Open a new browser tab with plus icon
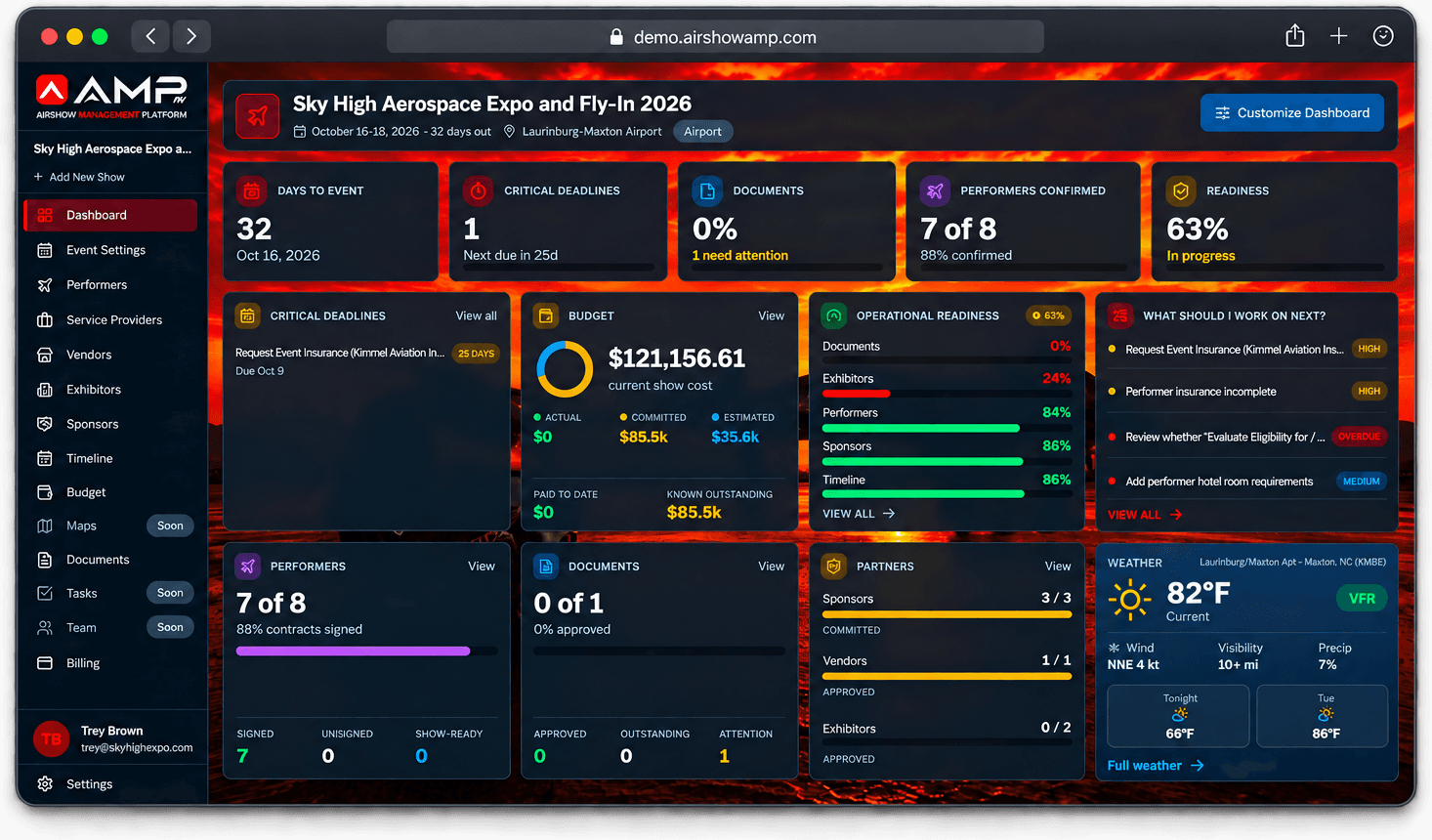This screenshot has height=840, width=1432. pos(1339,36)
